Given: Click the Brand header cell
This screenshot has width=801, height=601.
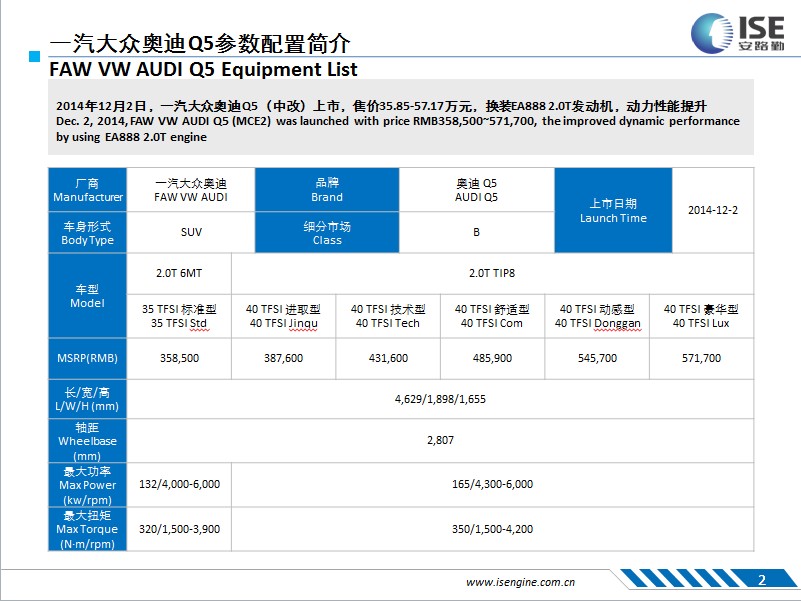Looking at the screenshot, I should [327, 190].
